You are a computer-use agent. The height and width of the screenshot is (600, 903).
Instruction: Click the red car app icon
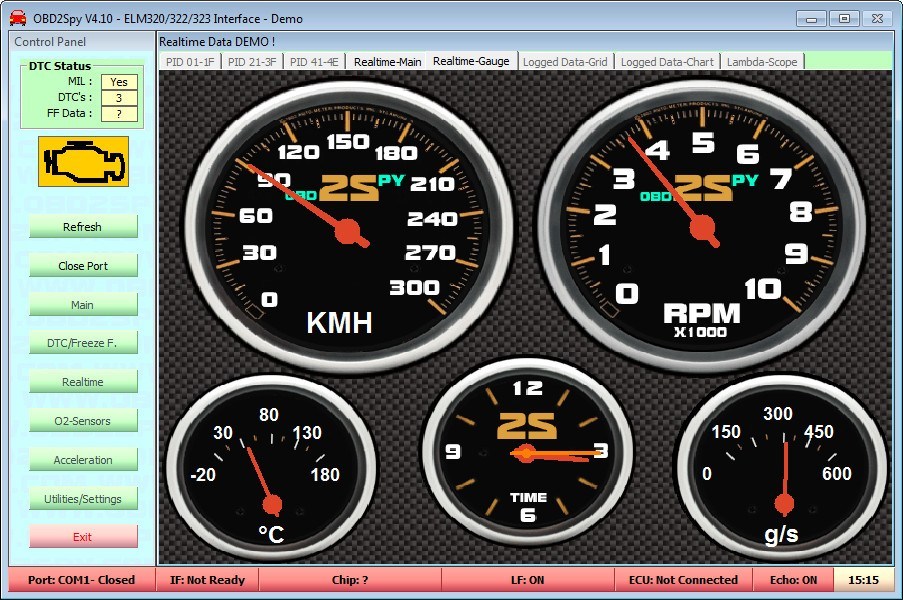point(18,18)
